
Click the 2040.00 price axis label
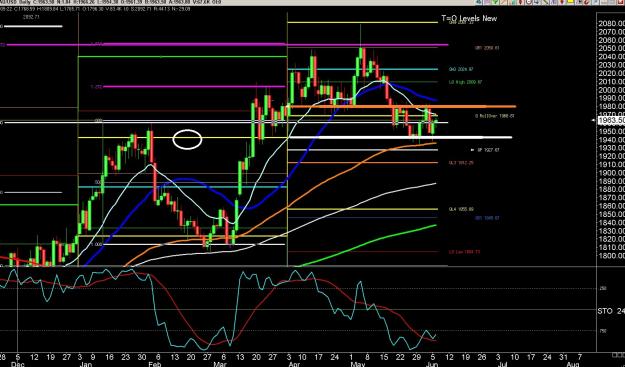(x=611, y=57)
